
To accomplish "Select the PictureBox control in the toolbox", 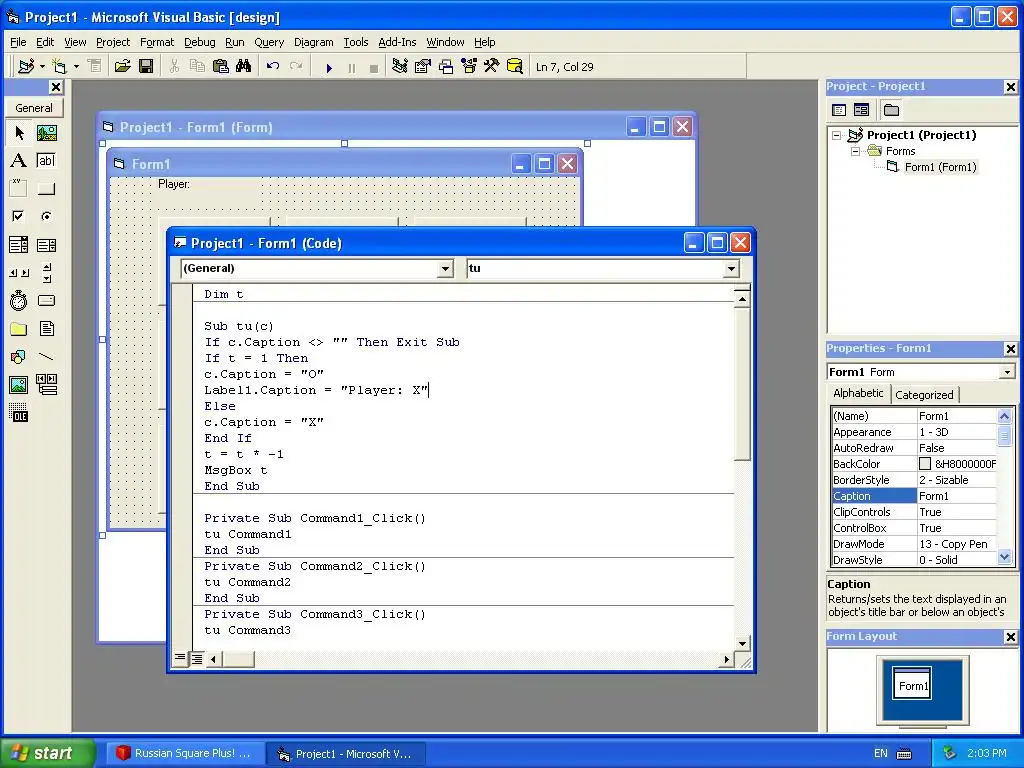I will pos(46,133).
